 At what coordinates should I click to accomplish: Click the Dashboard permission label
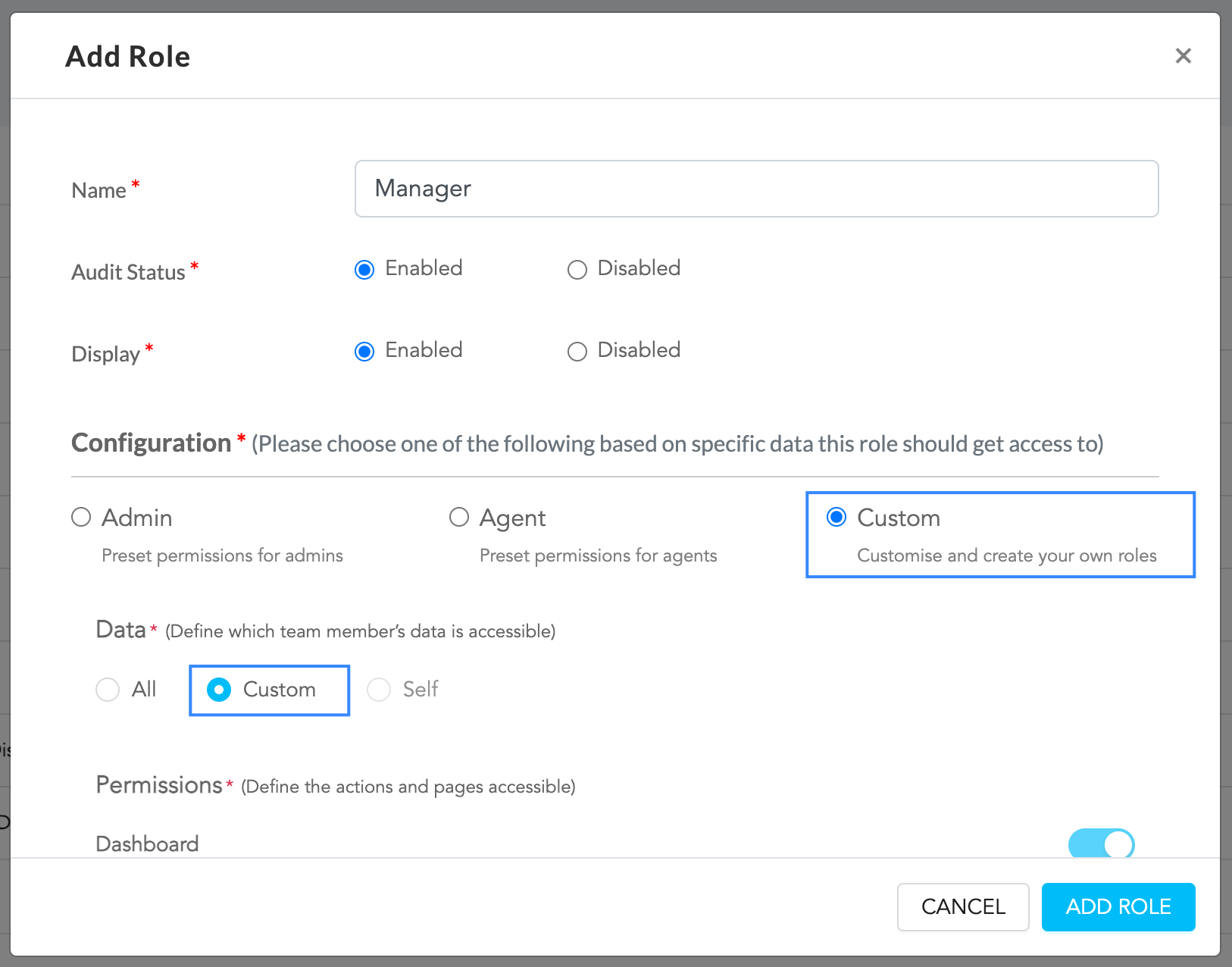147,843
